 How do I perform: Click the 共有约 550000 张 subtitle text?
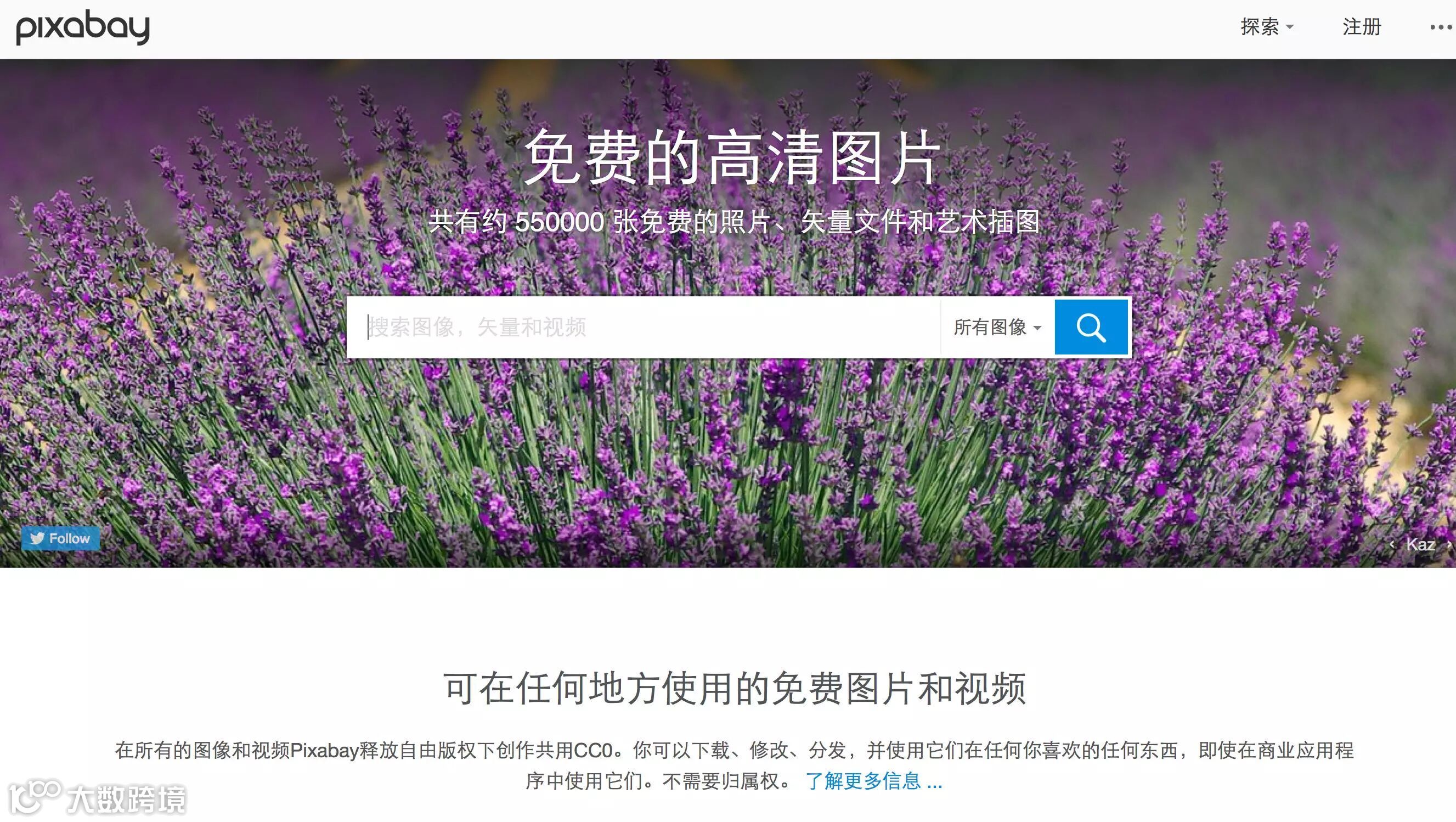pos(733,222)
